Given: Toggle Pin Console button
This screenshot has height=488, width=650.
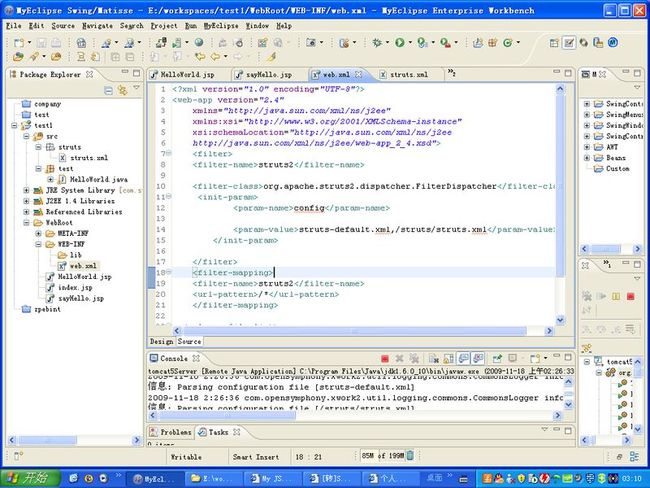Looking at the screenshot, I should [497, 359].
